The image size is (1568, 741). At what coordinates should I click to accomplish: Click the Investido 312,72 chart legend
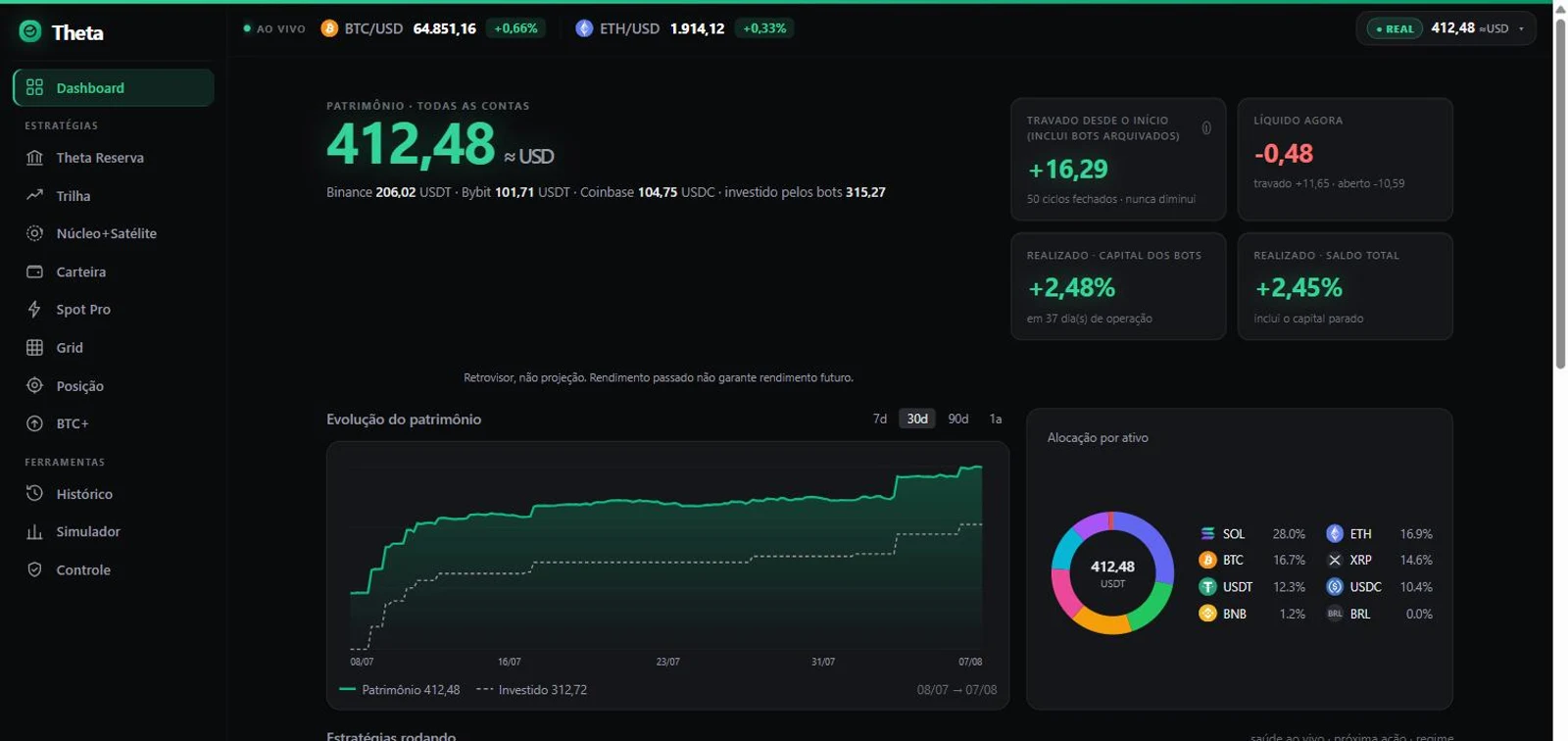coord(532,689)
